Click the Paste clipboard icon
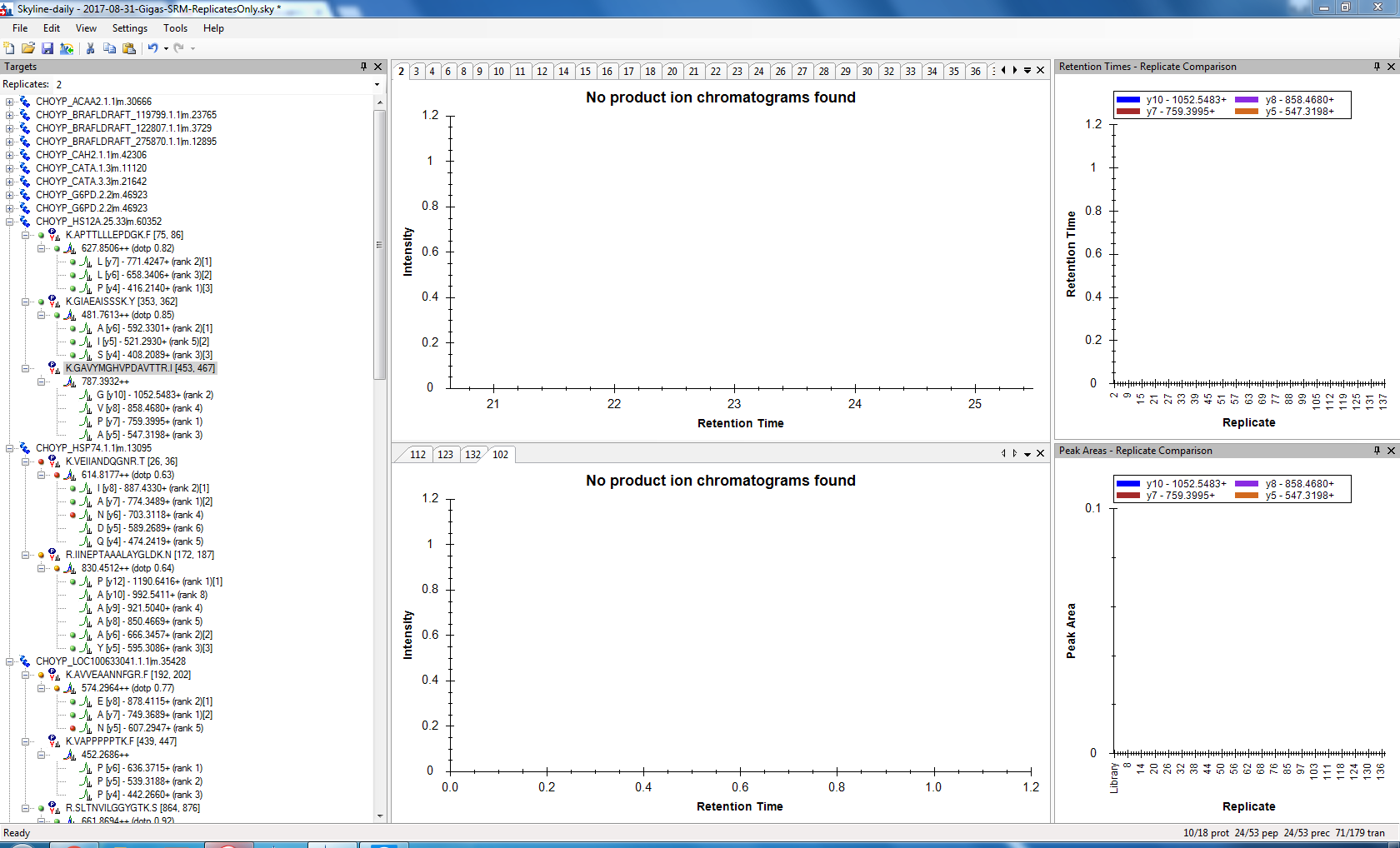Viewport: 1400px width, 848px height. click(129, 48)
